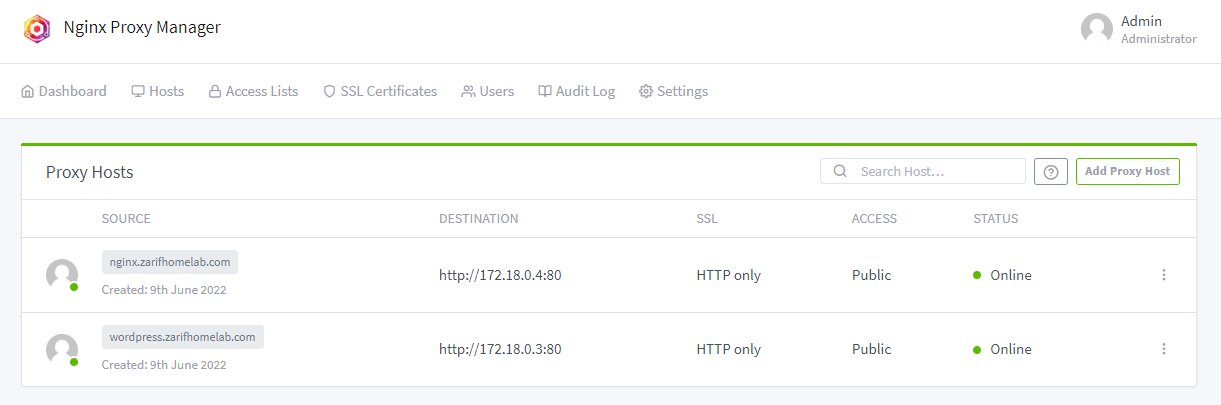Open the Access Lists tab
The image size is (1221, 405).
(253, 91)
